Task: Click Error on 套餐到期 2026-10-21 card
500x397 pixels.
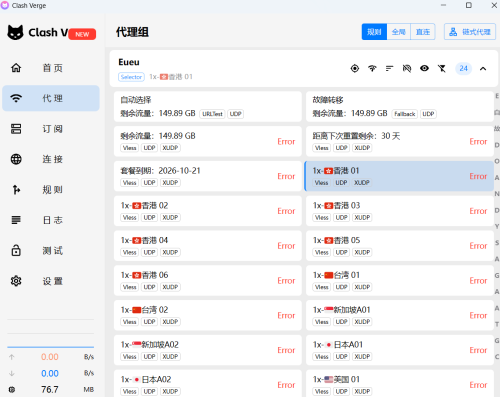Action: [286, 176]
